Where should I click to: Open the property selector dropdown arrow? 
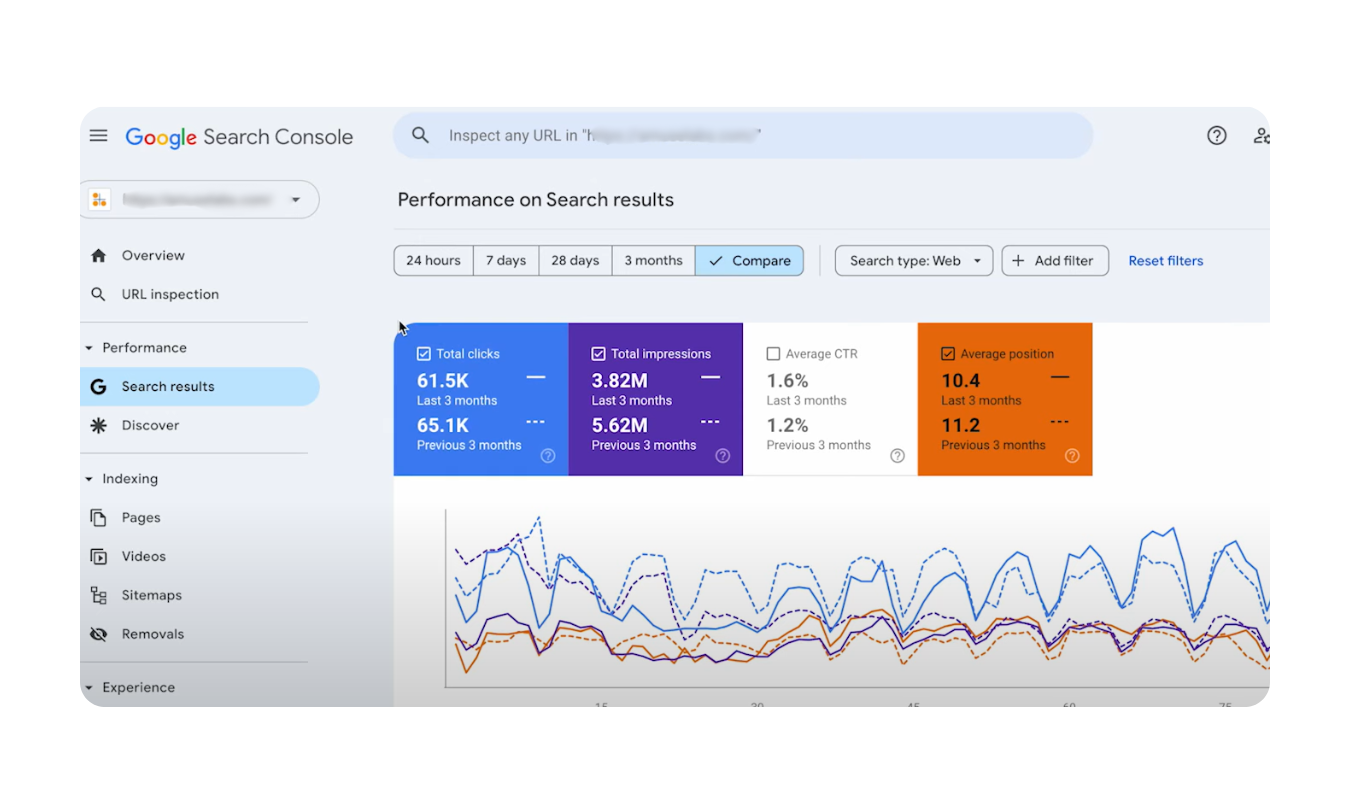(296, 200)
